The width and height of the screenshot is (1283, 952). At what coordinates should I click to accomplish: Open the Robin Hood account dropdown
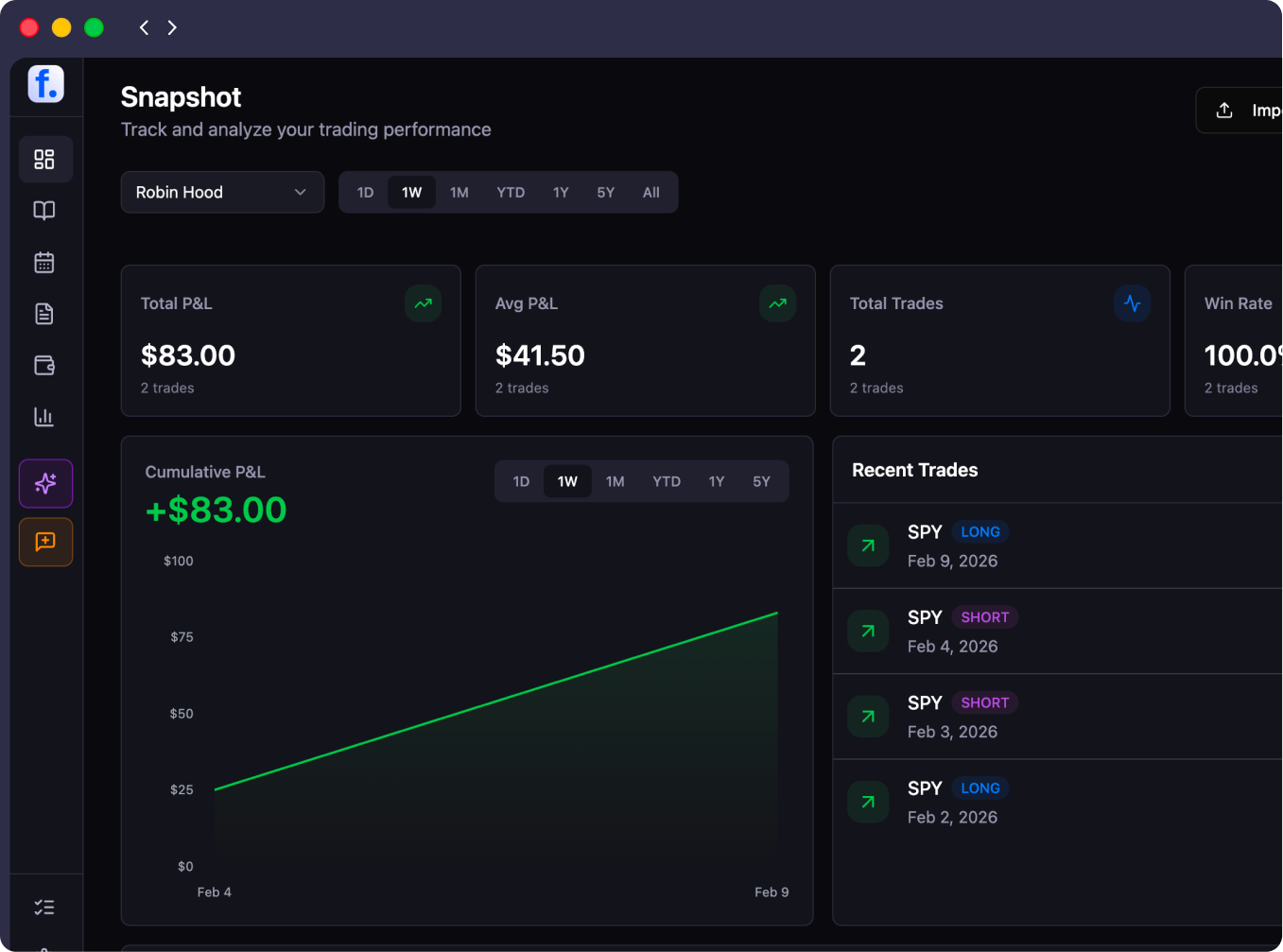click(222, 192)
